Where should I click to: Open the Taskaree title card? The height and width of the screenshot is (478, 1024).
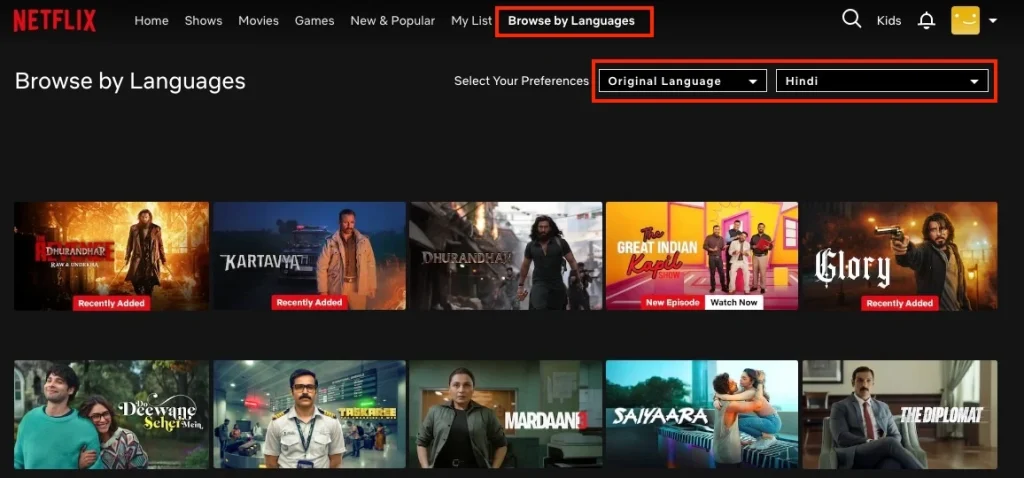(310, 414)
